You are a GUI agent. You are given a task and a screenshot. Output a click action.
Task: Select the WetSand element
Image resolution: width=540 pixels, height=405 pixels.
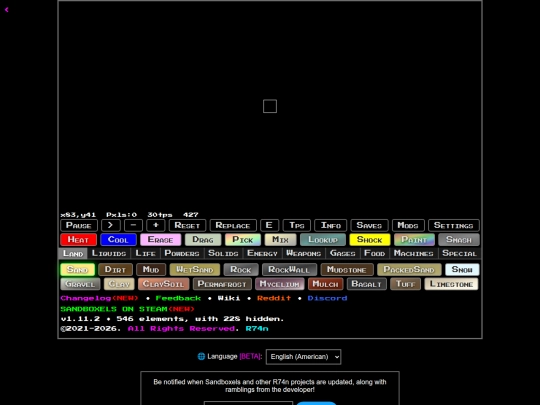[x=195, y=269]
